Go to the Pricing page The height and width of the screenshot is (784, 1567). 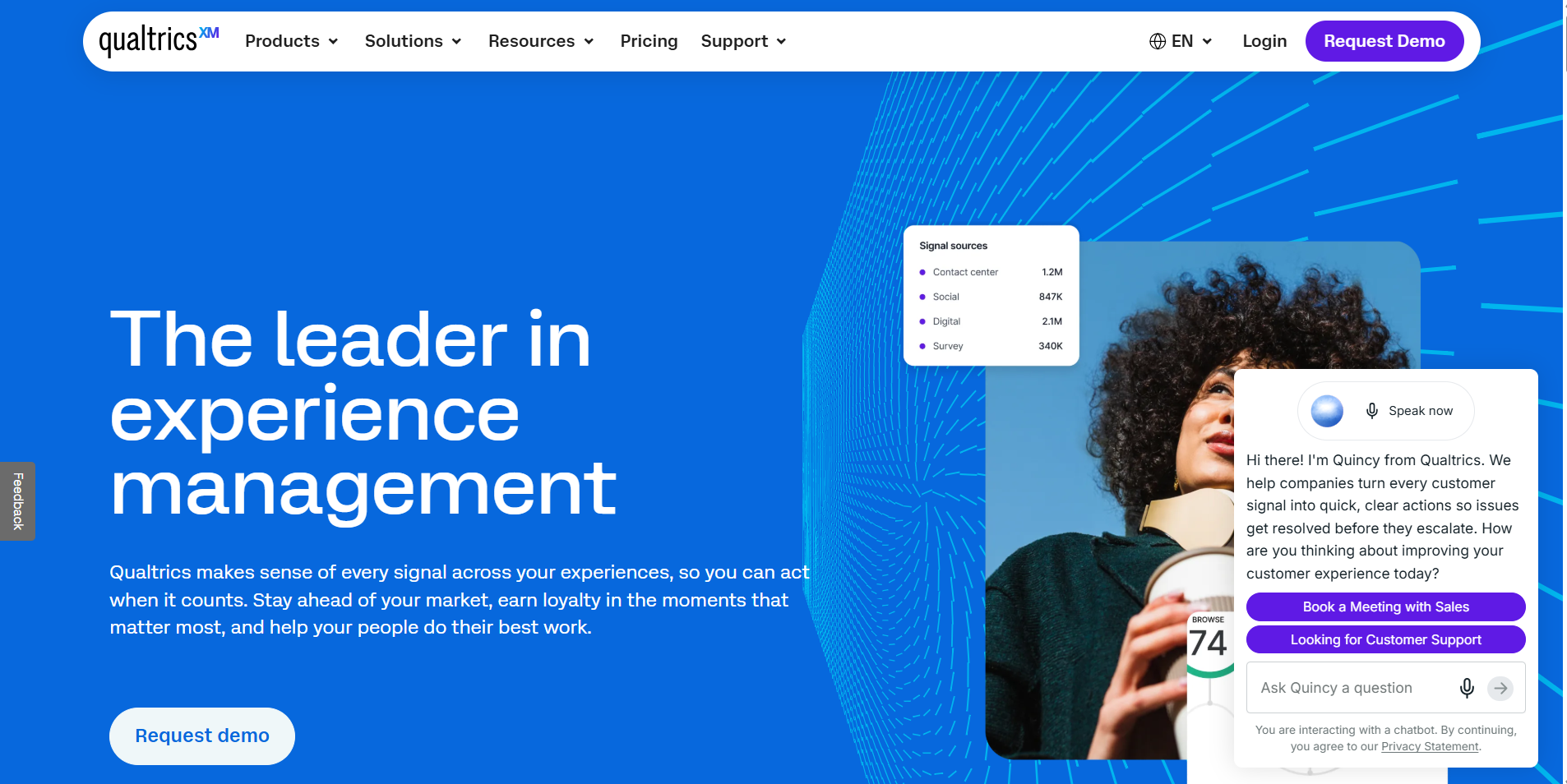649,41
